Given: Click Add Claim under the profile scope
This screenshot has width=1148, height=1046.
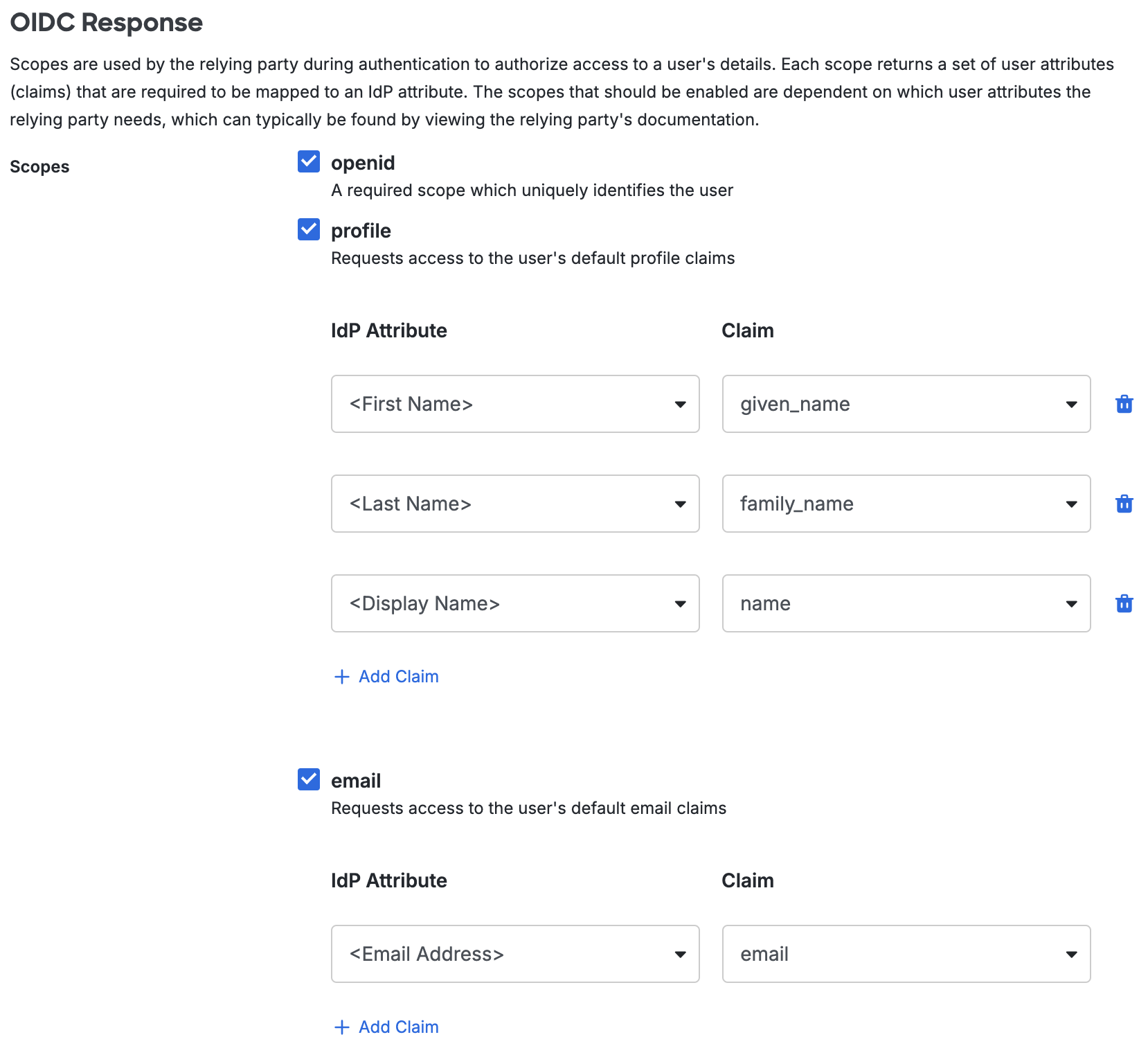Looking at the screenshot, I should (398, 676).
